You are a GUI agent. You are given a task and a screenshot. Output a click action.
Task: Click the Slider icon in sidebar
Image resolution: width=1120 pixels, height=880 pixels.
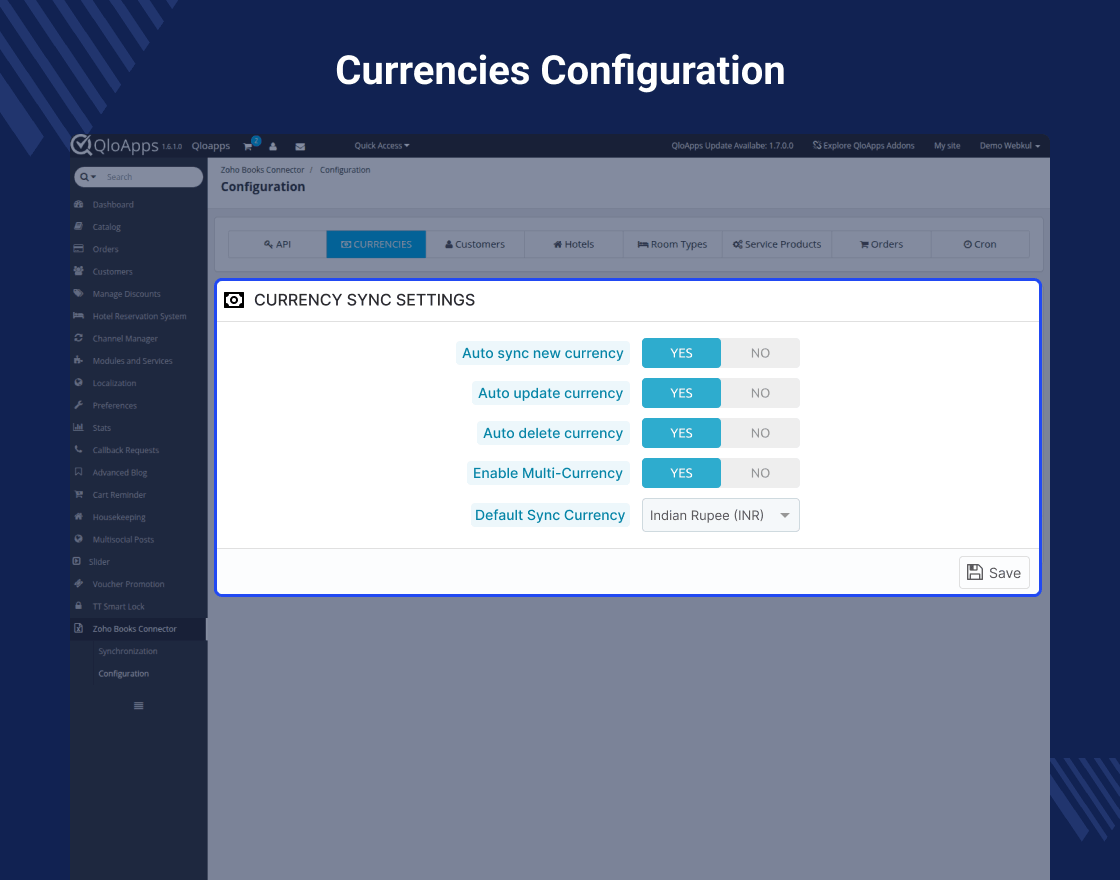(76, 561)
